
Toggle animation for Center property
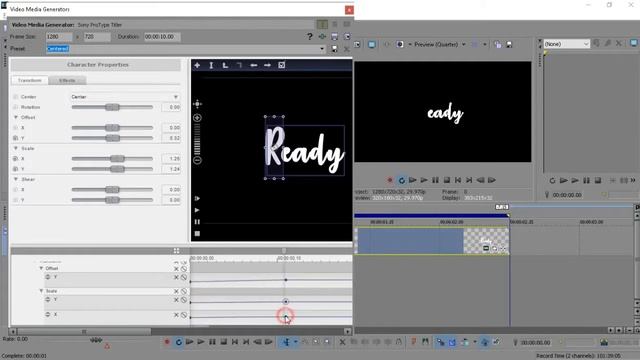click(16, 97)
